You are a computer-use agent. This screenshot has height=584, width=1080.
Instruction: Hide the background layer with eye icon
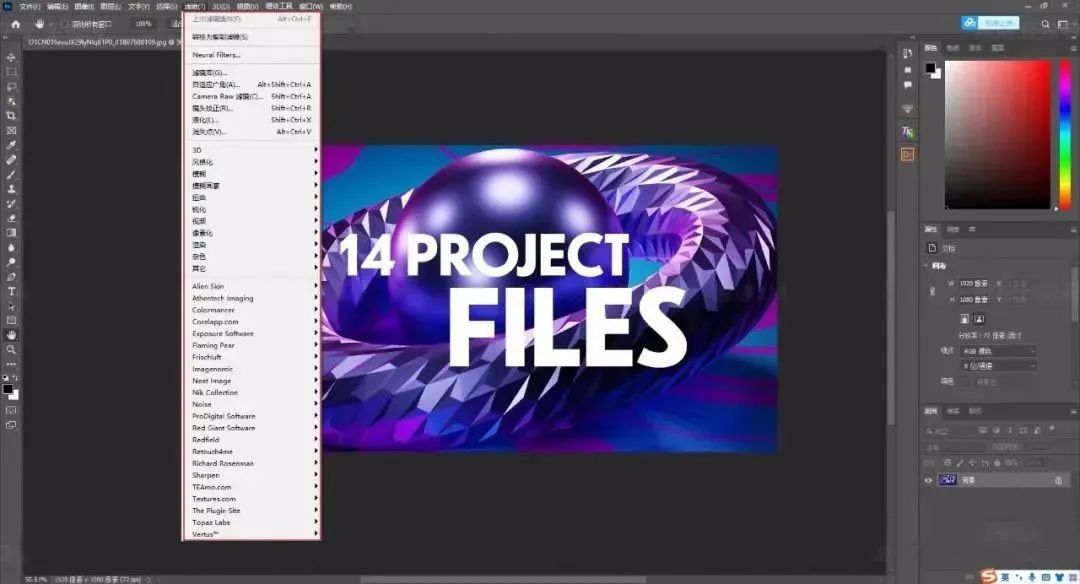tap(928, 480)
